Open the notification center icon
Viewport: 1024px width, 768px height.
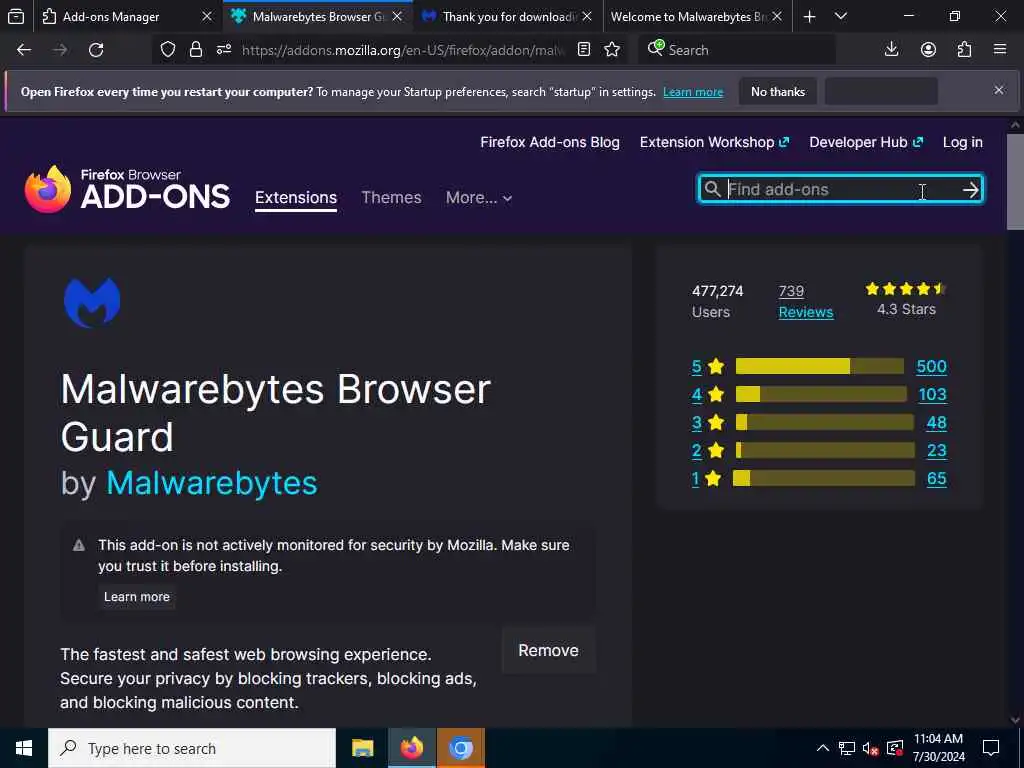click(991, 748)
